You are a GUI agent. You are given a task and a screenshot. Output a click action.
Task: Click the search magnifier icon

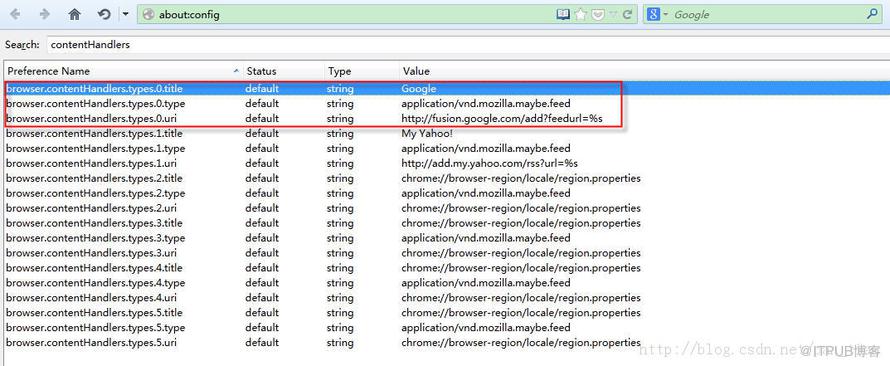[x=872, y=15]
